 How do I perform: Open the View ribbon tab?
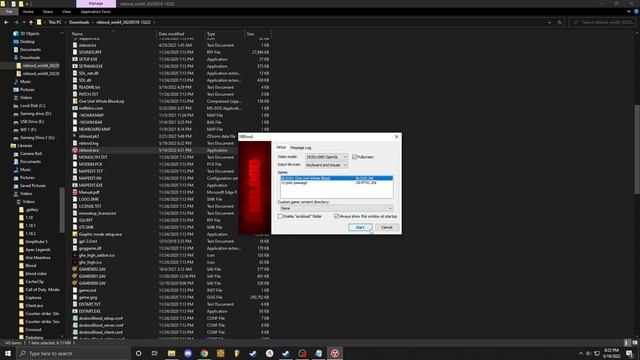[67, 12]
